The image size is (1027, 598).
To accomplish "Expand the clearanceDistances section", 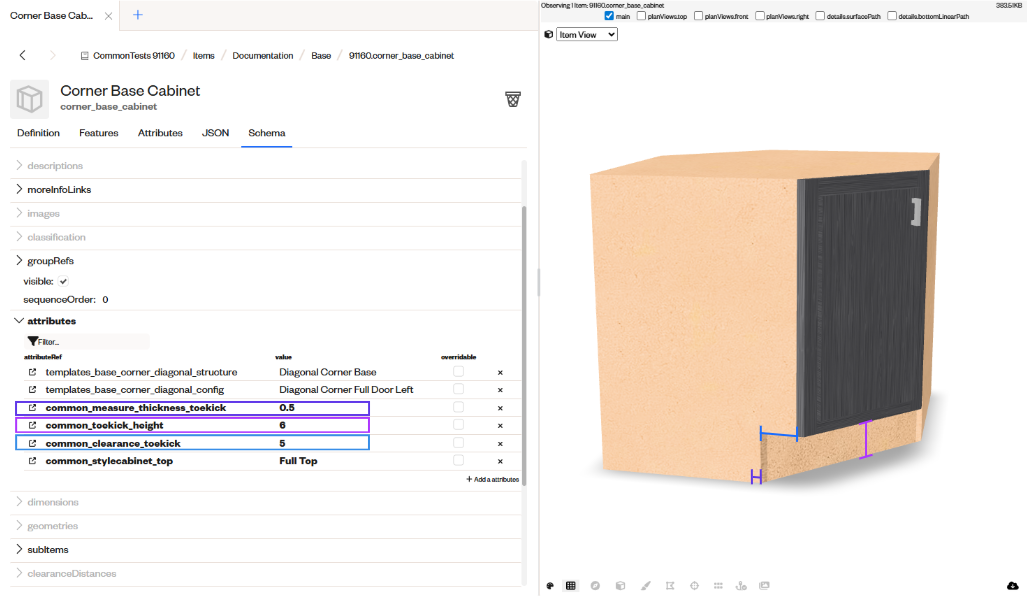I will point(19,573).
